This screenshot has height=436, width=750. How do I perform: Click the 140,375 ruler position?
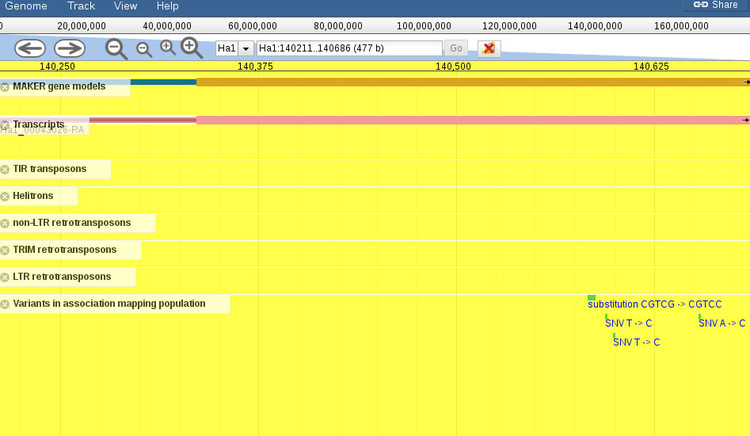point(255,66)
